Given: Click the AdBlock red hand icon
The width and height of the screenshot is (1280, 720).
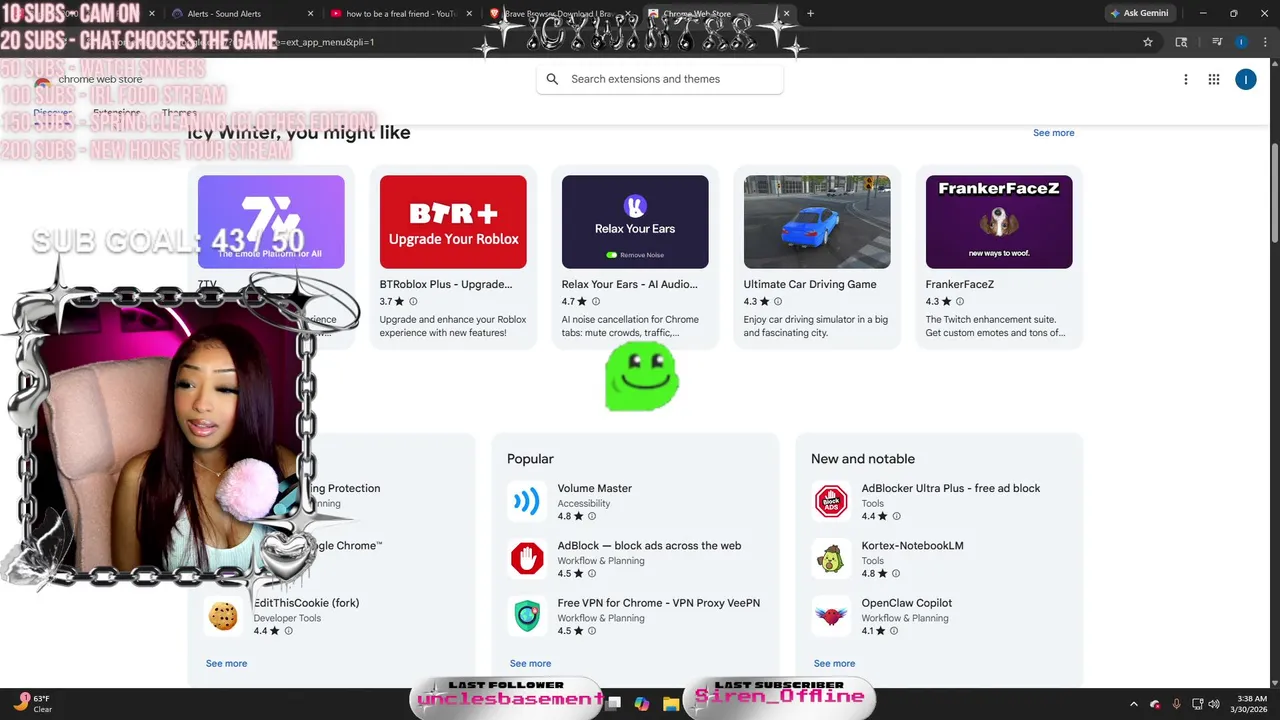Looking at the screenshot, I should tap(527, 559).
